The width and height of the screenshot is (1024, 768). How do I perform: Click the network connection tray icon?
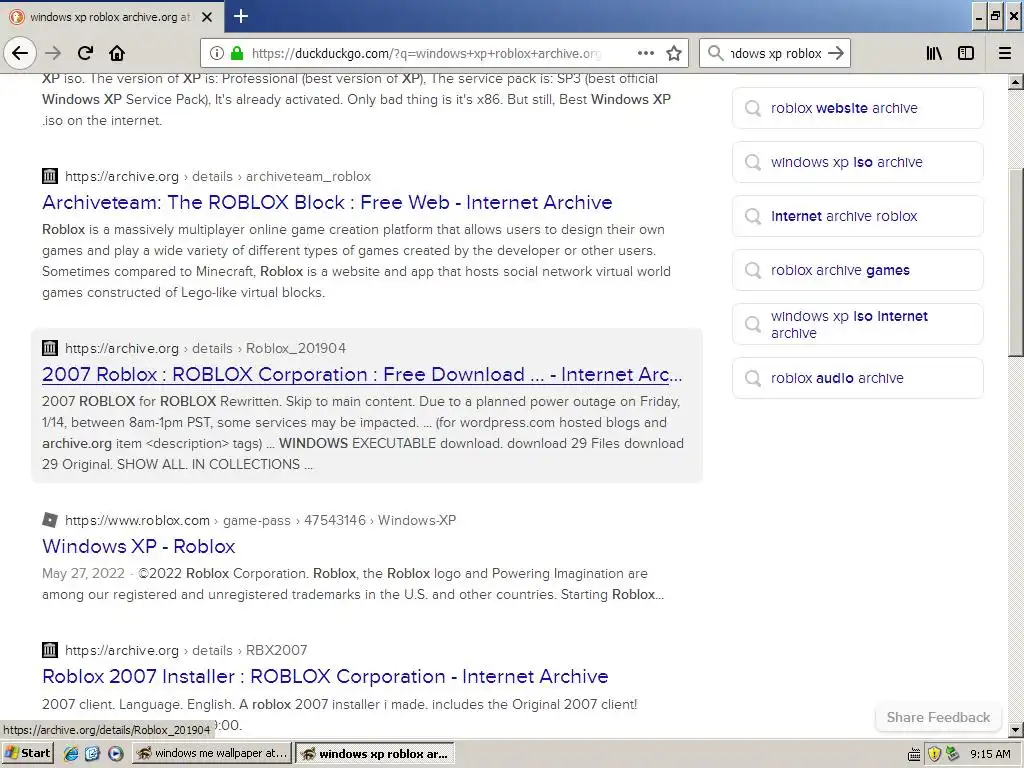point(952,754)
